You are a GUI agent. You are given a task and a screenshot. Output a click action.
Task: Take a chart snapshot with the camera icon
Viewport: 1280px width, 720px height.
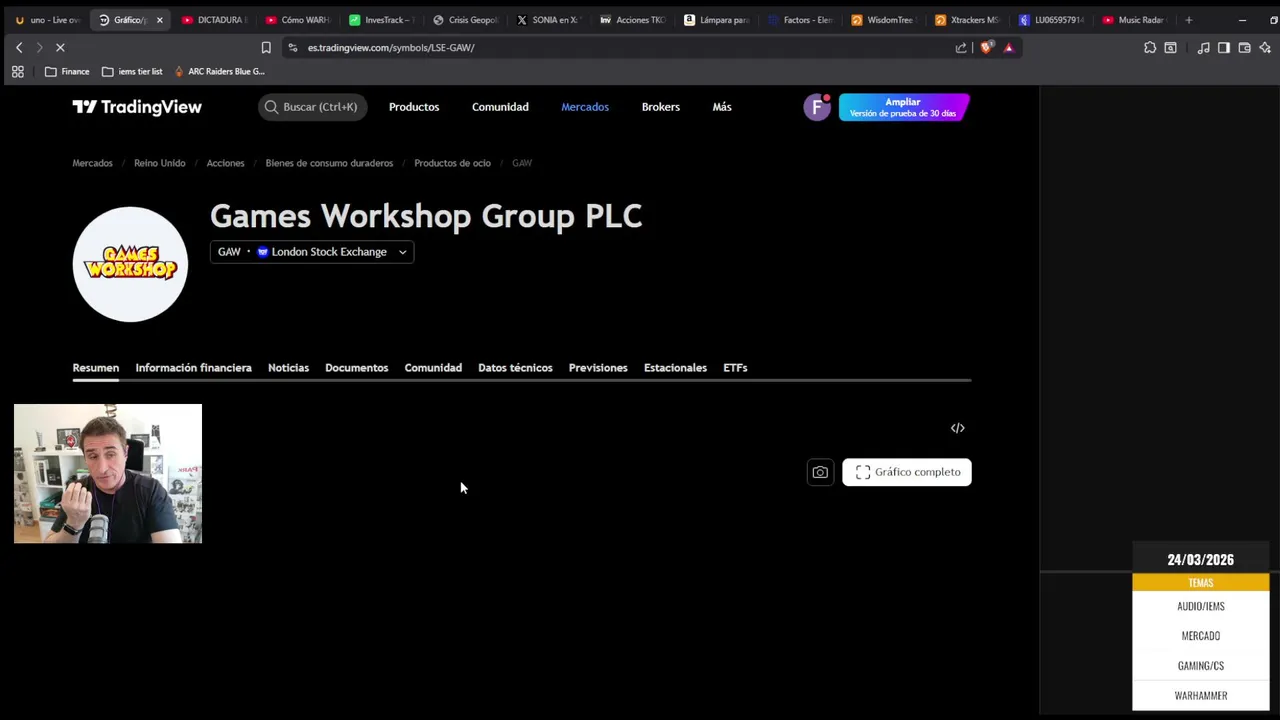tap(820, 472)
